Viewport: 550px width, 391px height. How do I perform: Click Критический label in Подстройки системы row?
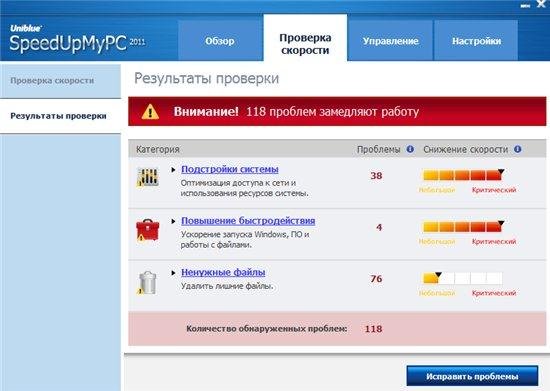494,190
